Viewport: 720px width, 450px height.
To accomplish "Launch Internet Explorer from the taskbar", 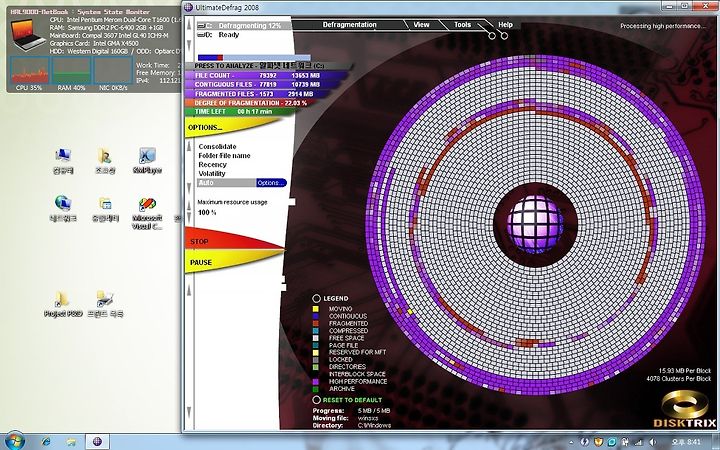I will (46, 442).
